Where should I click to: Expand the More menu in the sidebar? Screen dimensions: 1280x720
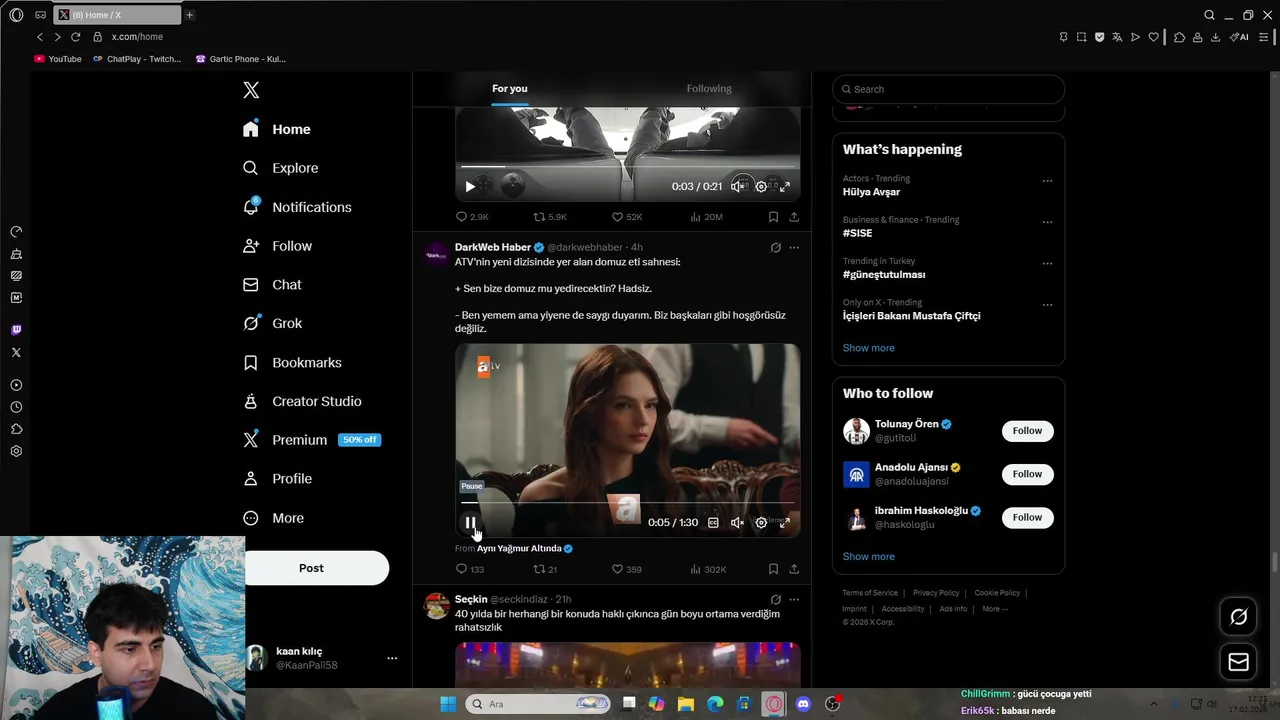[273, 518]
